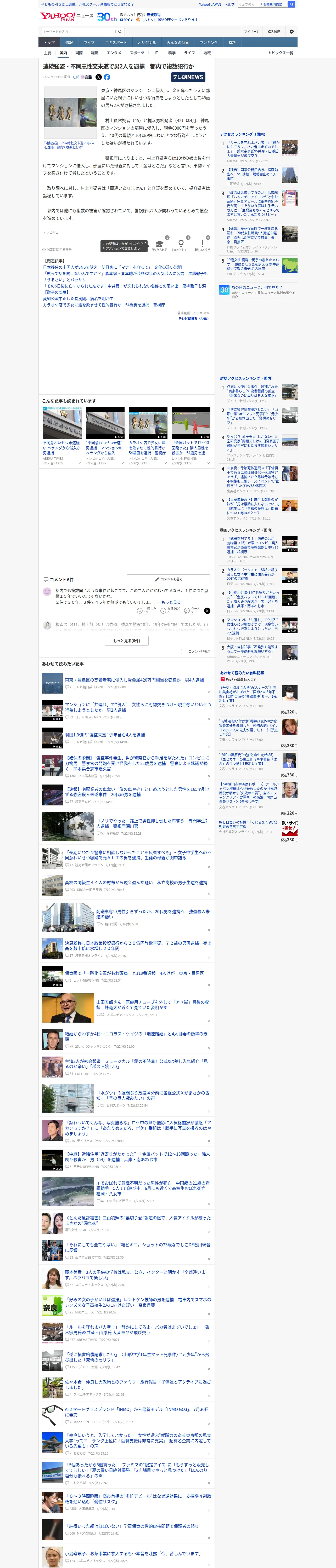Image resolution: width=336 pixels, height=1568 pixels.
Task: Select the スポーツ category sub-tab
Action: pyautogui.click(x=137, y=53)
